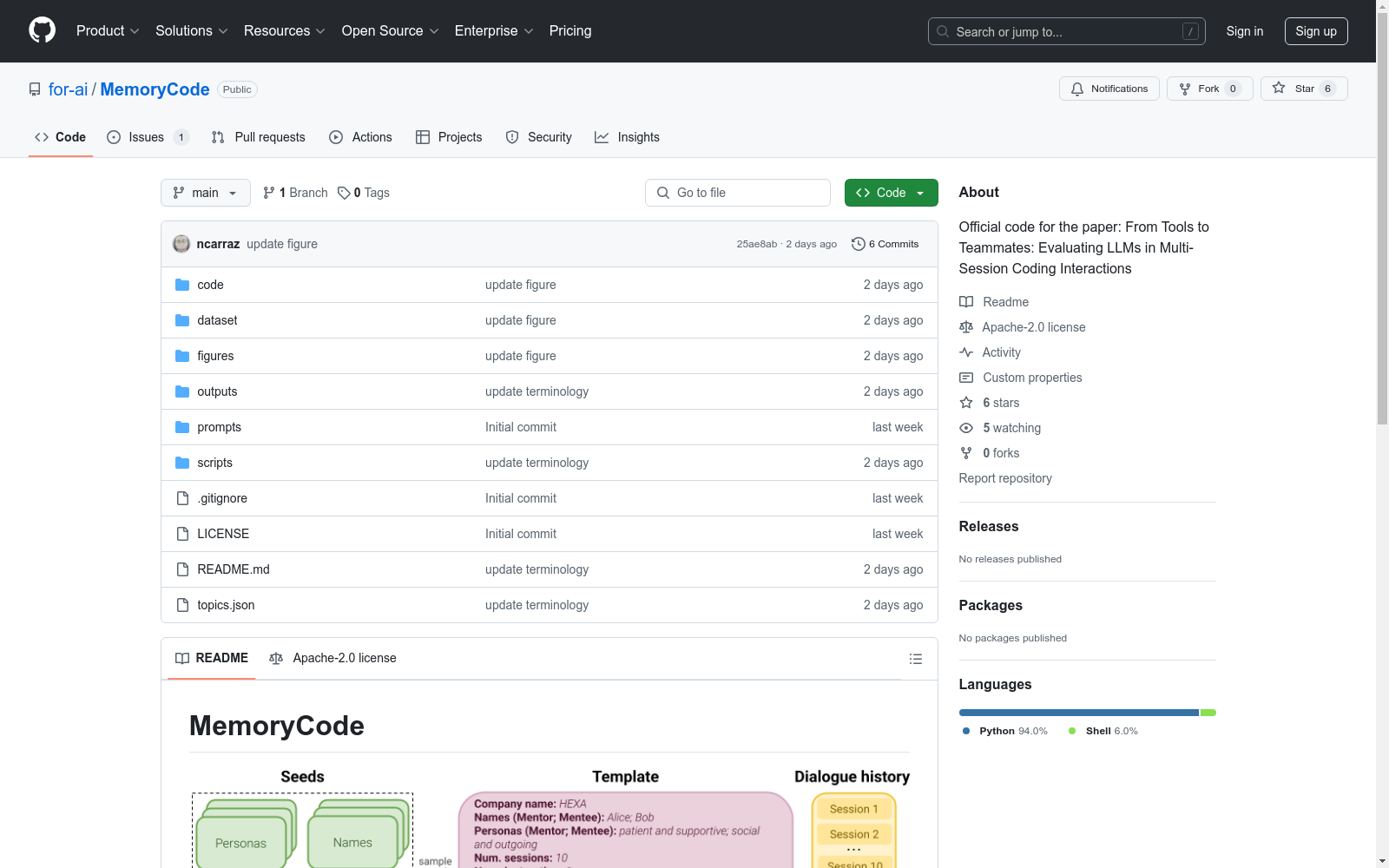Open the topics.json file name
Viewport: 1389px width, 868px height.
226,605
